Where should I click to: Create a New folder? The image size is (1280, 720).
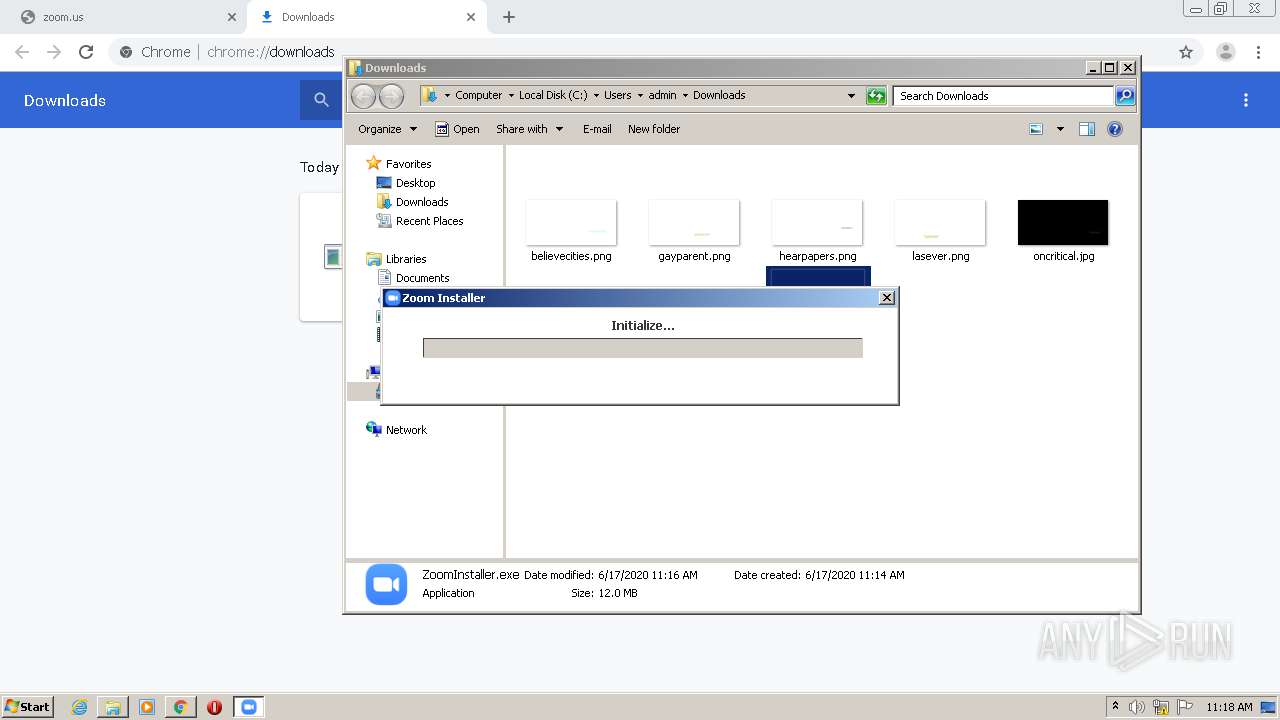point(654,129)
